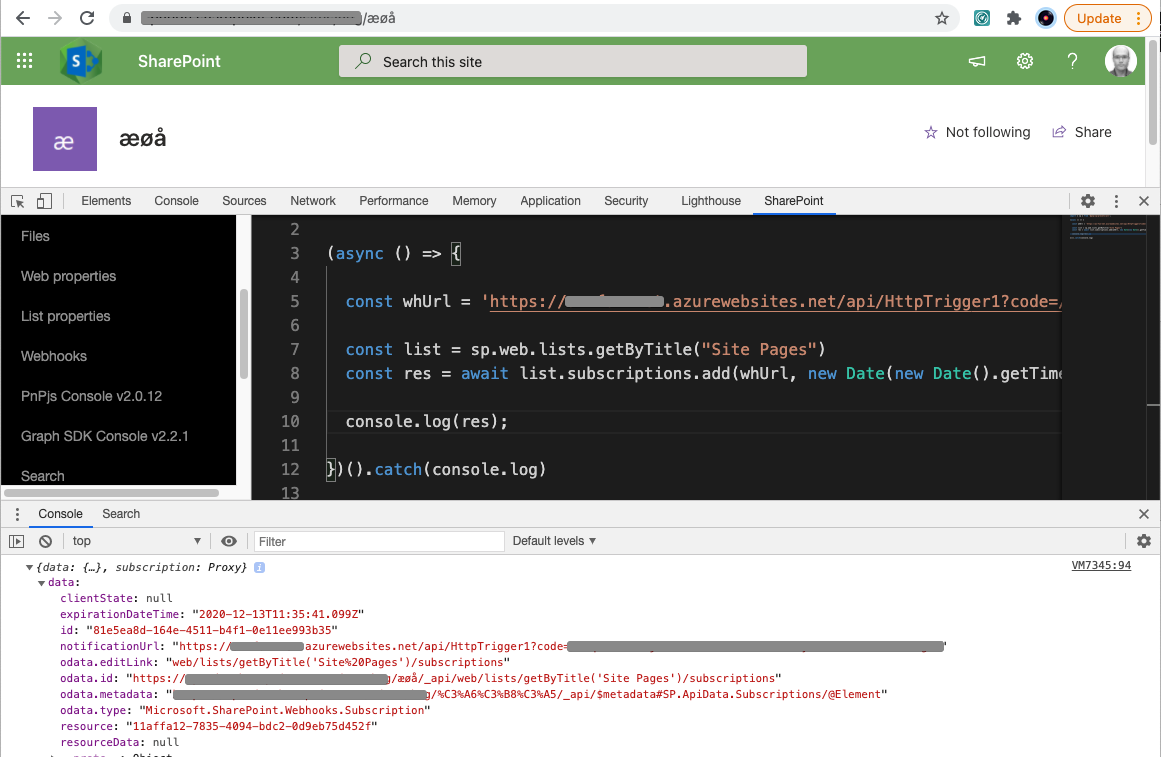Open the console drawer more menu
The height and width of the screenshot is (757, 1161).
click(17, 514)
